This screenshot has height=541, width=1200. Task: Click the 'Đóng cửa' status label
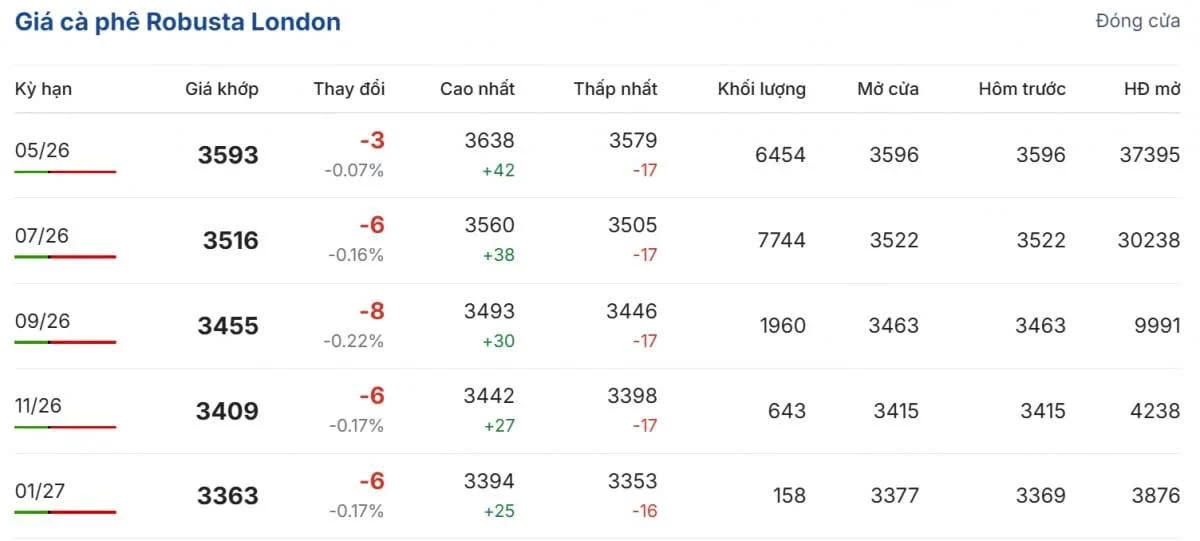pyautogui.click(x=1137, y=21)
